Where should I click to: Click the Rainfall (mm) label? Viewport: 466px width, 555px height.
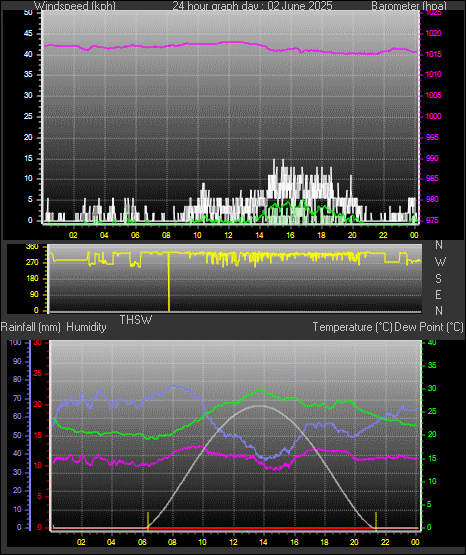(30, 327)
